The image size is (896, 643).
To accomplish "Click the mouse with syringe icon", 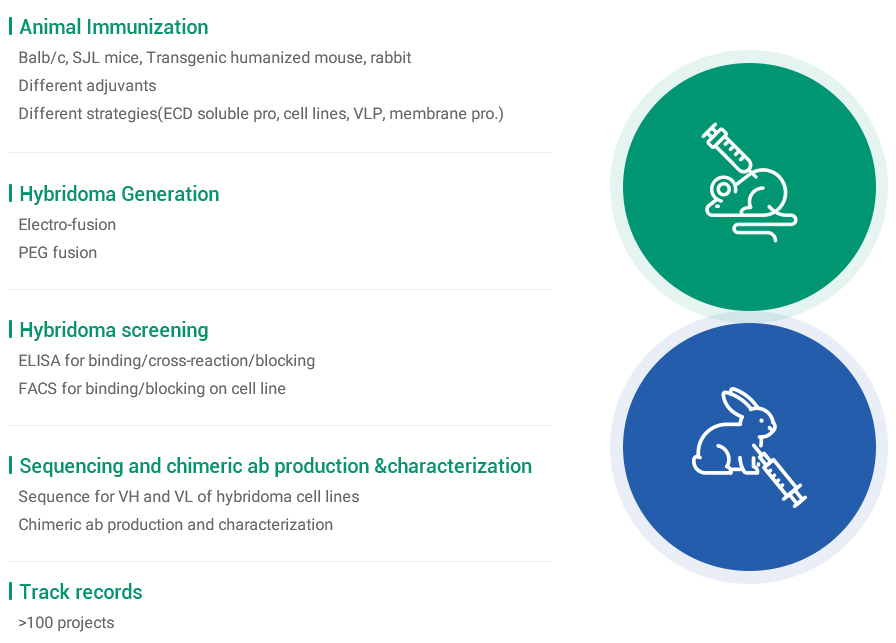I will [749, 183].
